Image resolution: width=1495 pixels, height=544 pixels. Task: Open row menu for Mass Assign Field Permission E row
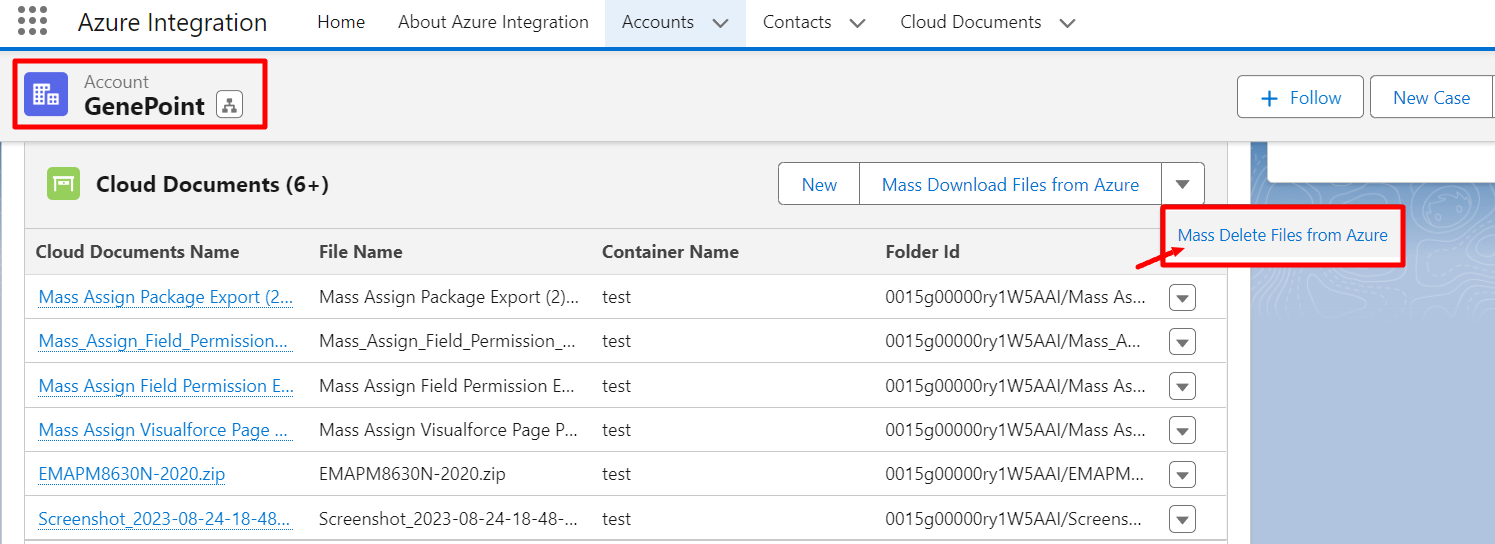[x=1182, y=387]
